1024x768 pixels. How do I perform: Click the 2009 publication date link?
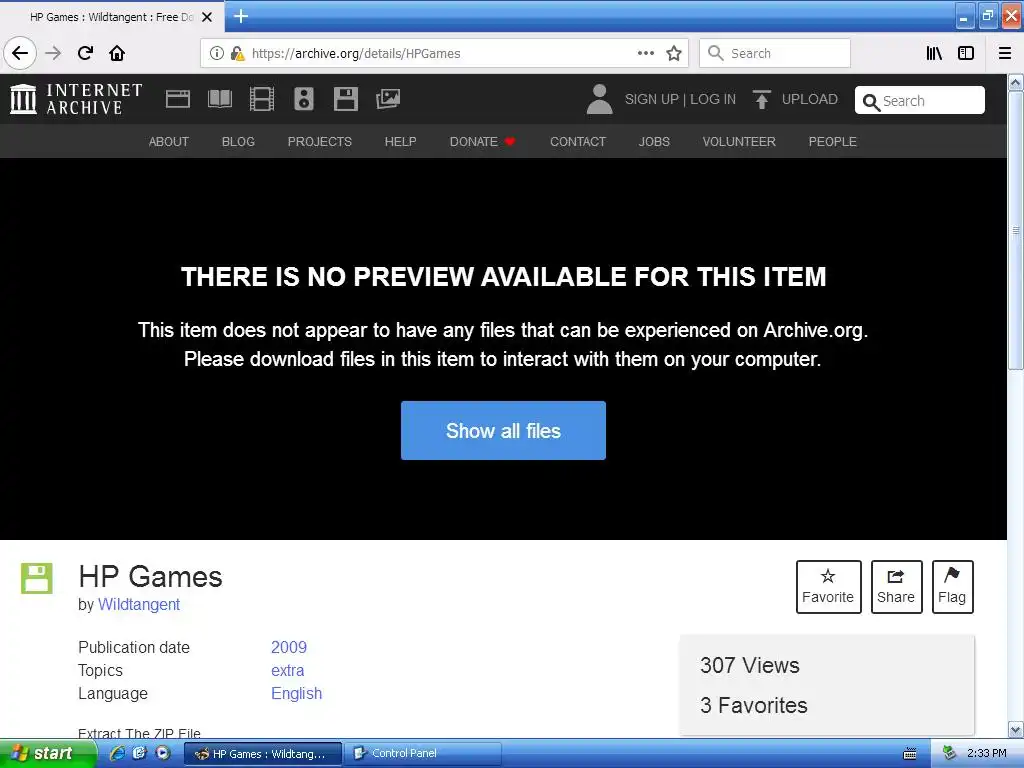289,647
